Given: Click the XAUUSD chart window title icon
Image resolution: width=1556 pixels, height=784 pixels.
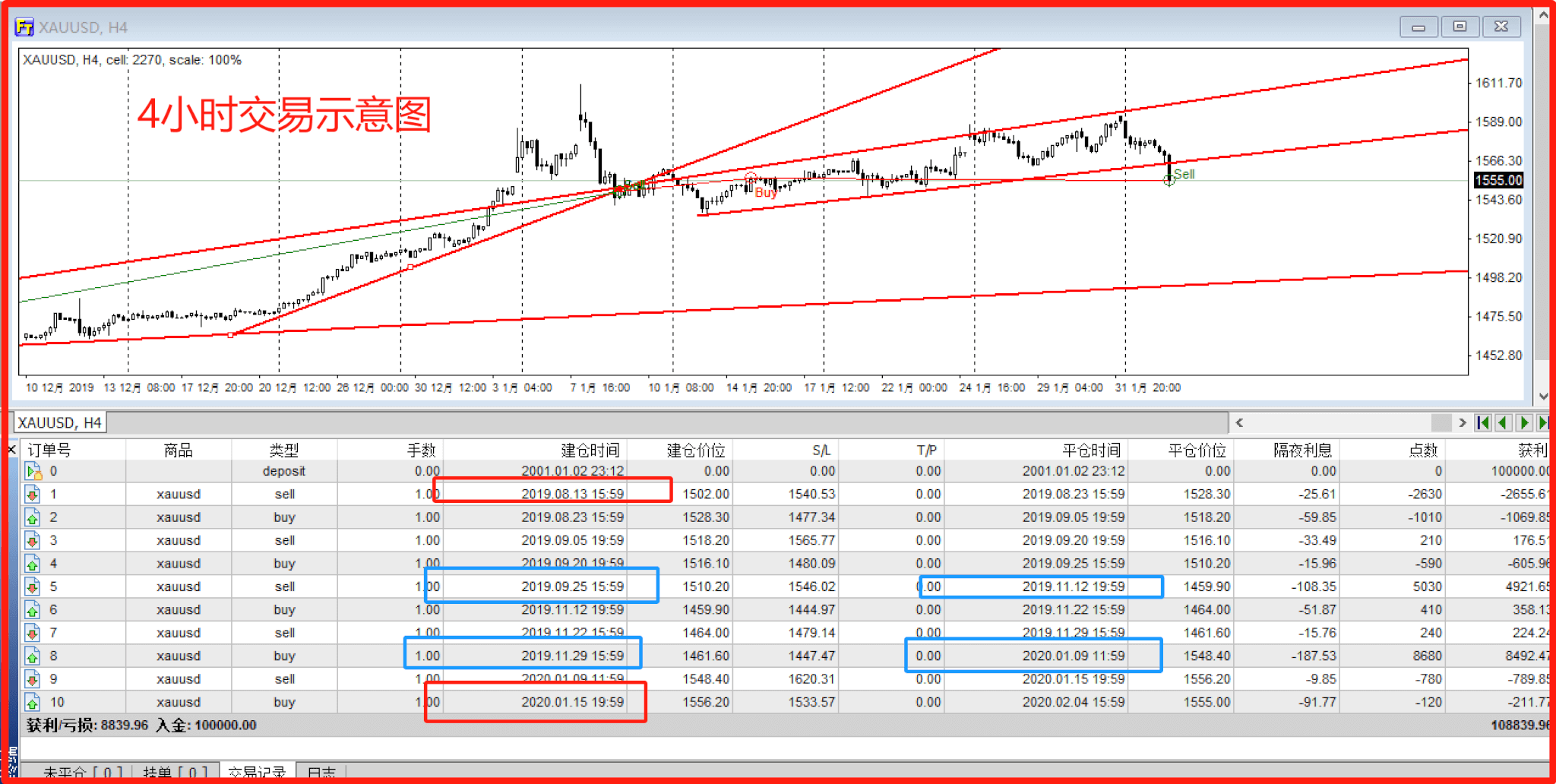Looking at the screenshot, I should [x=24, y=27].
